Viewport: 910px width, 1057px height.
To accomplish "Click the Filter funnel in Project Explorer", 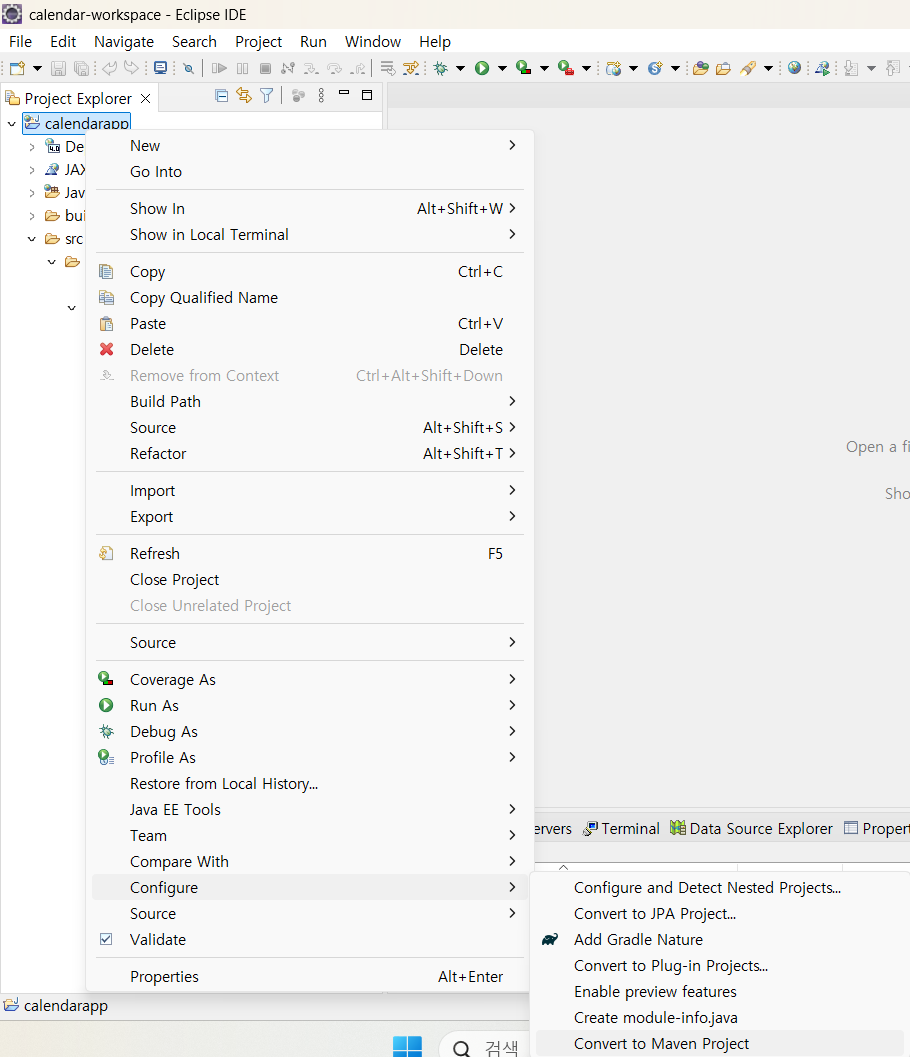I will pos(267,96).
